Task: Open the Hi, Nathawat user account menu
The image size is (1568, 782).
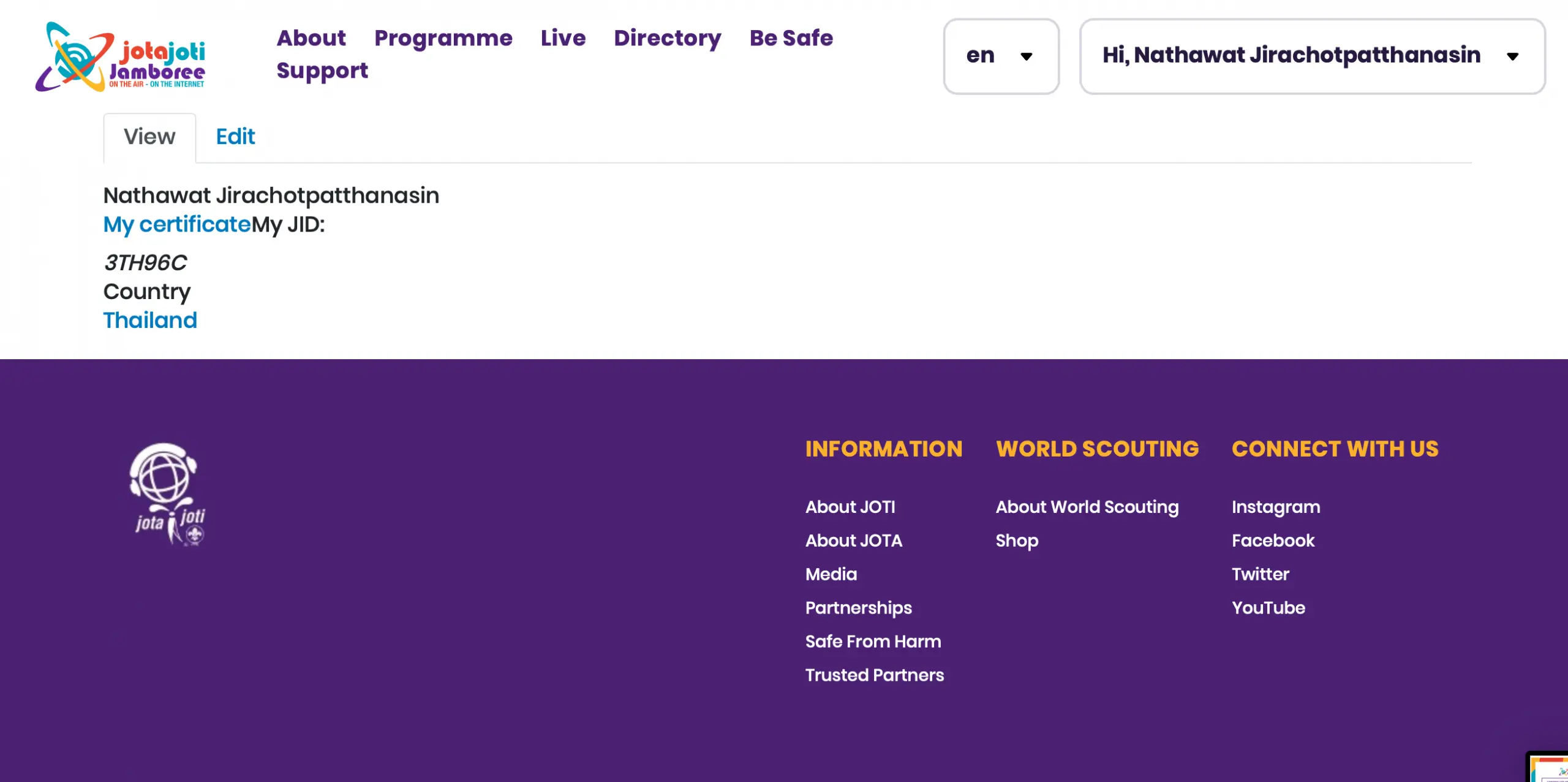Action: [x=1311, y=56]
